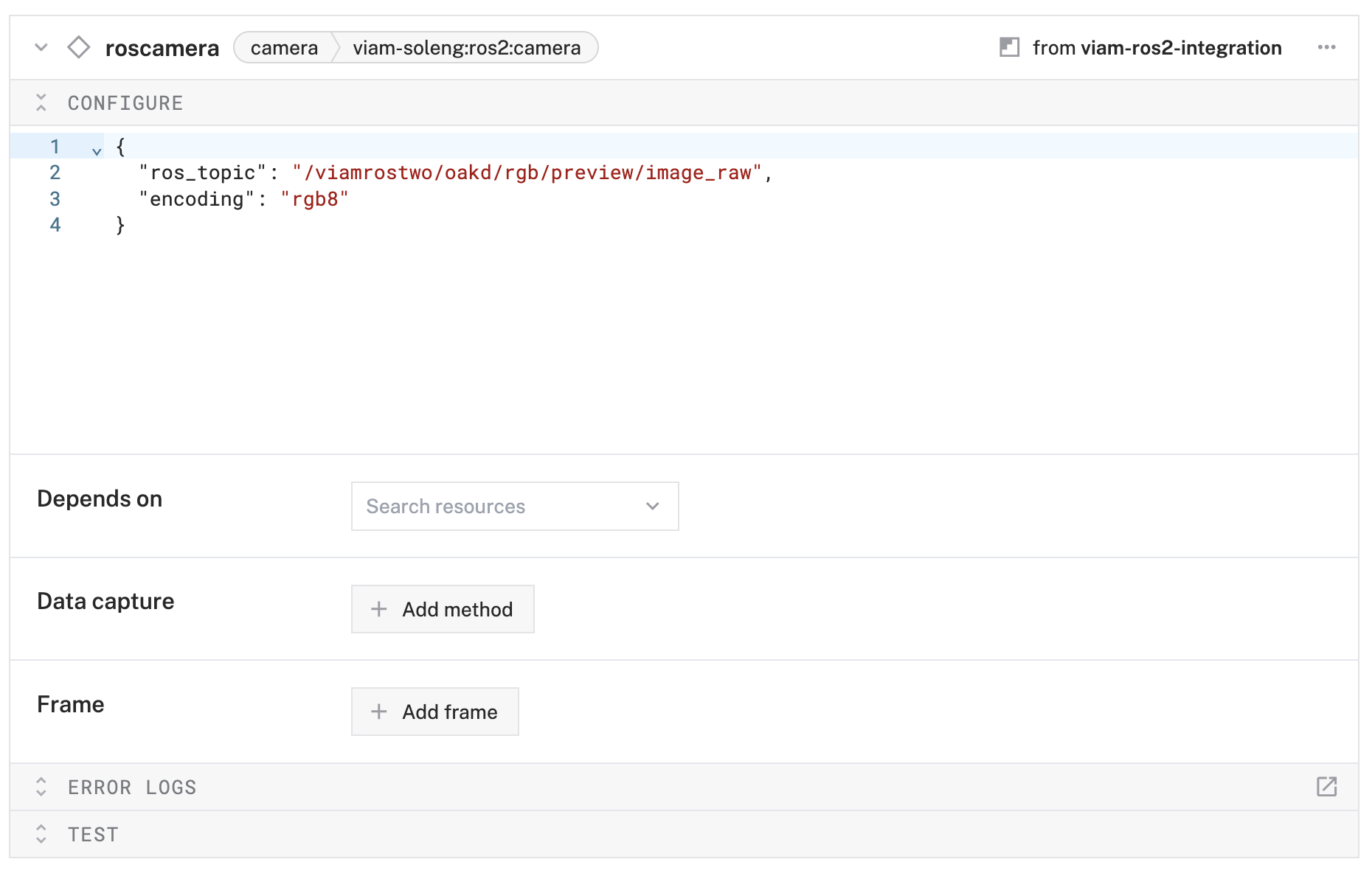This screenshot has height=876, width=1372.
Task: Click the "rgb8" encoding value
Action: [314, 199]
